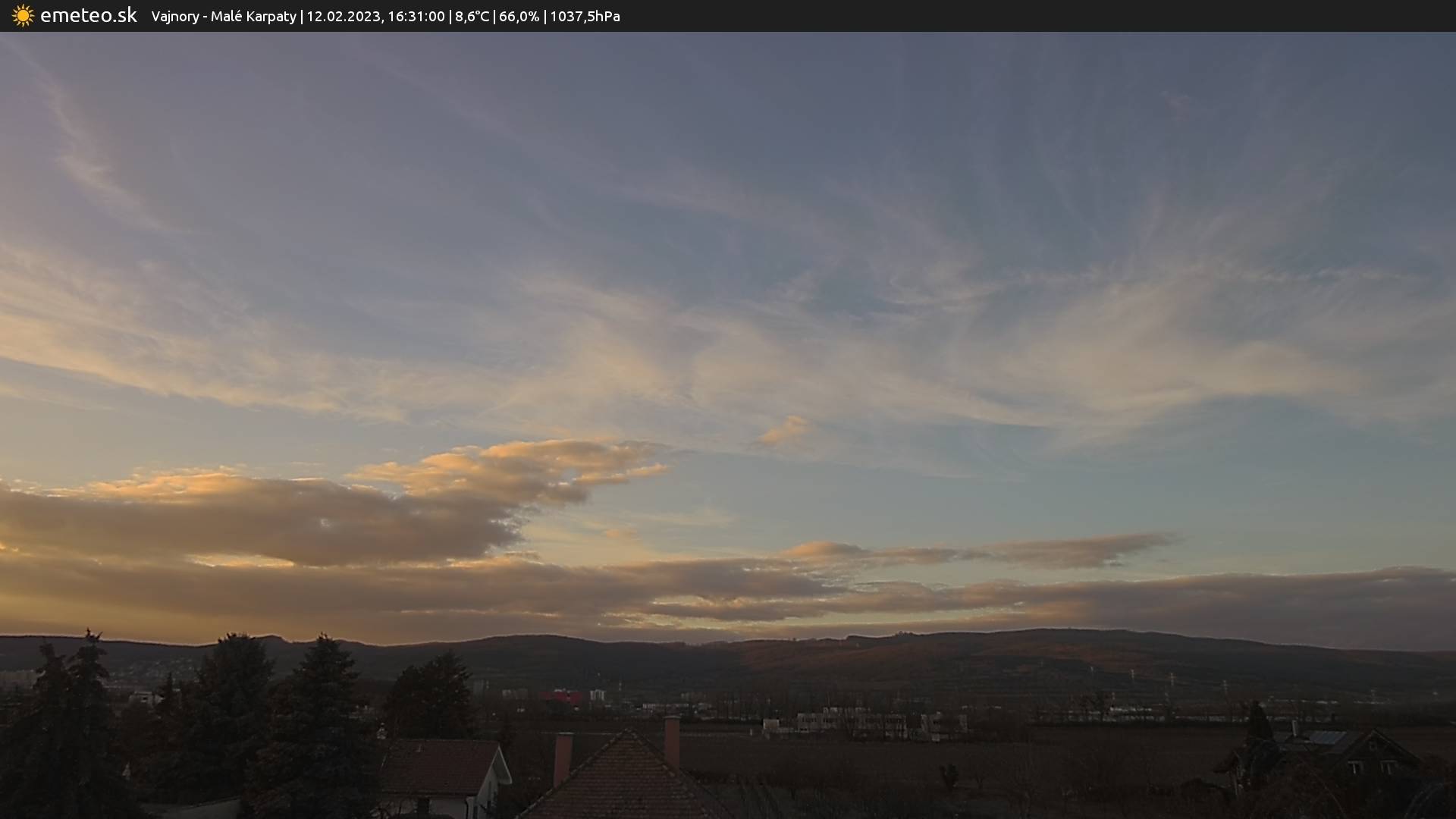Click the solar panels on the right roof
1456x819 pixels.
tap(1327, 737)
